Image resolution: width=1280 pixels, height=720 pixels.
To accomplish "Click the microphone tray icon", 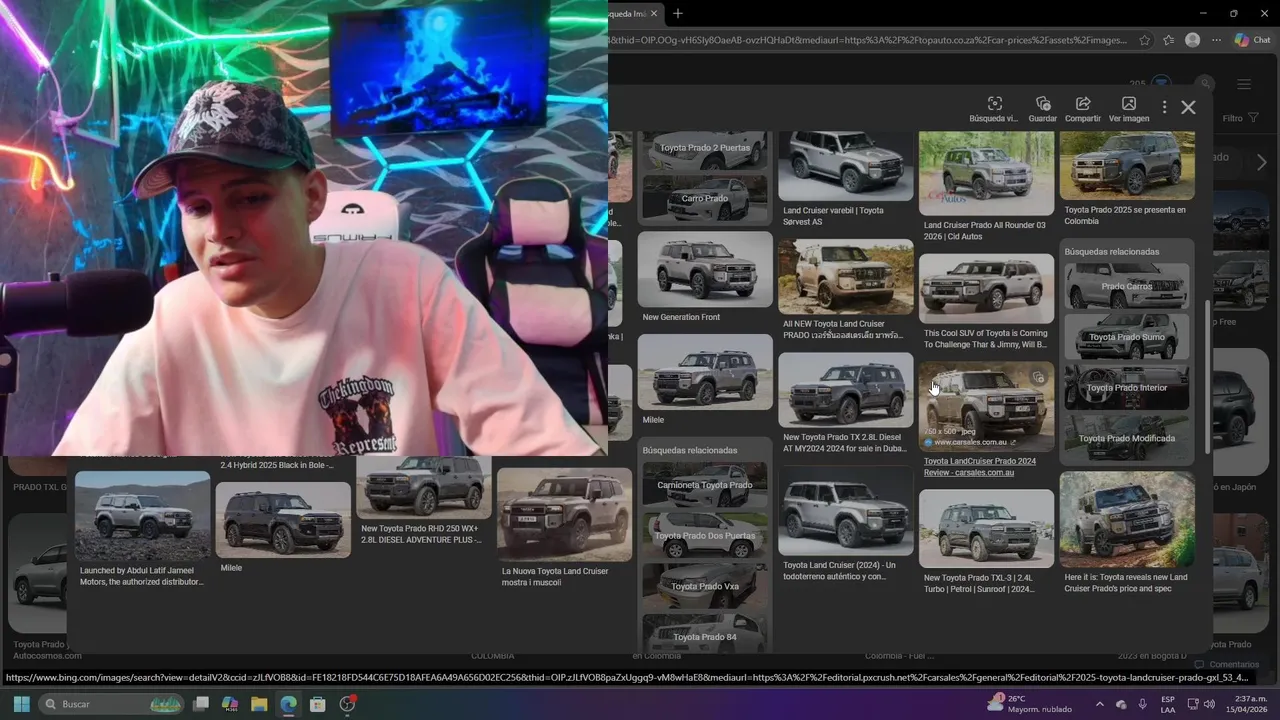I will click(1142, 704).
